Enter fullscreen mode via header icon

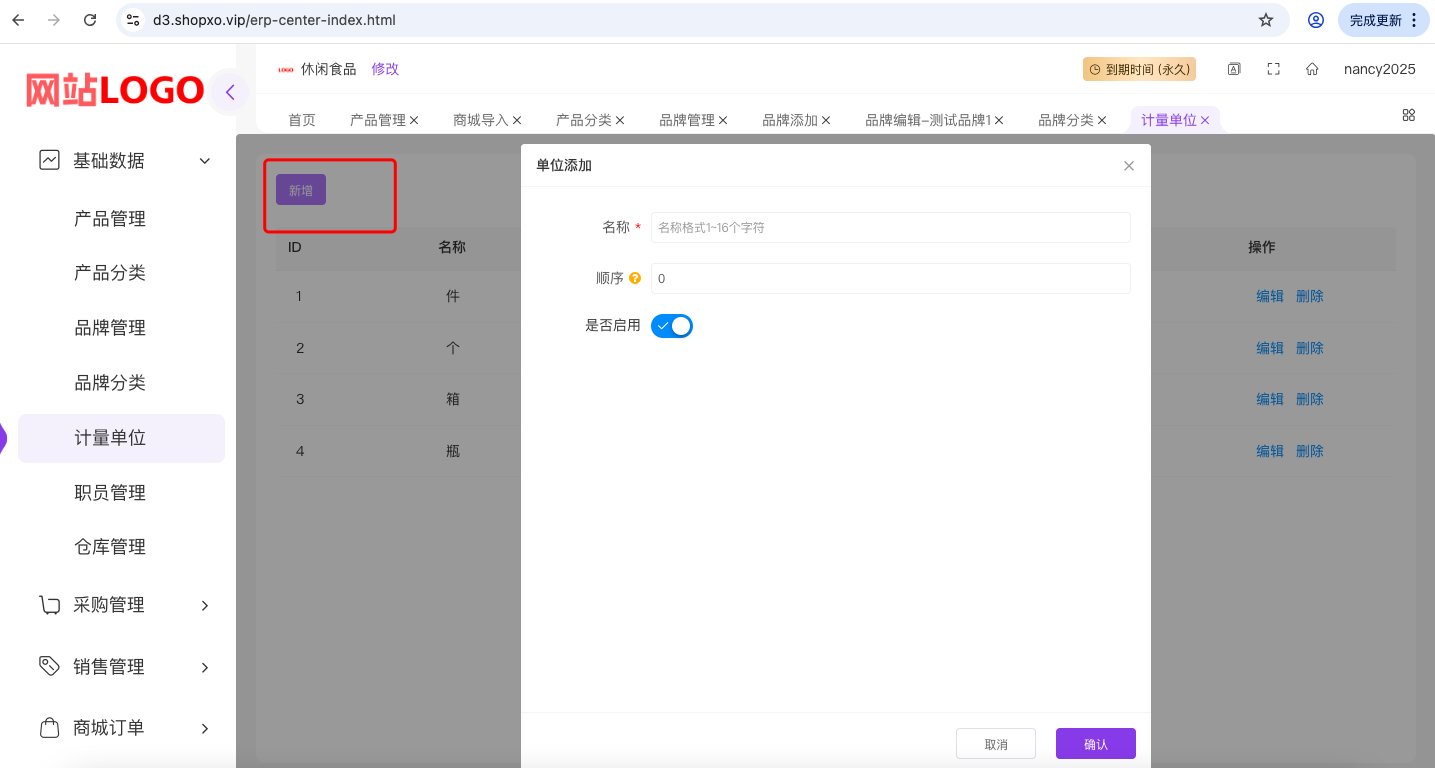pyautogui.click(x=1273, y=69)
